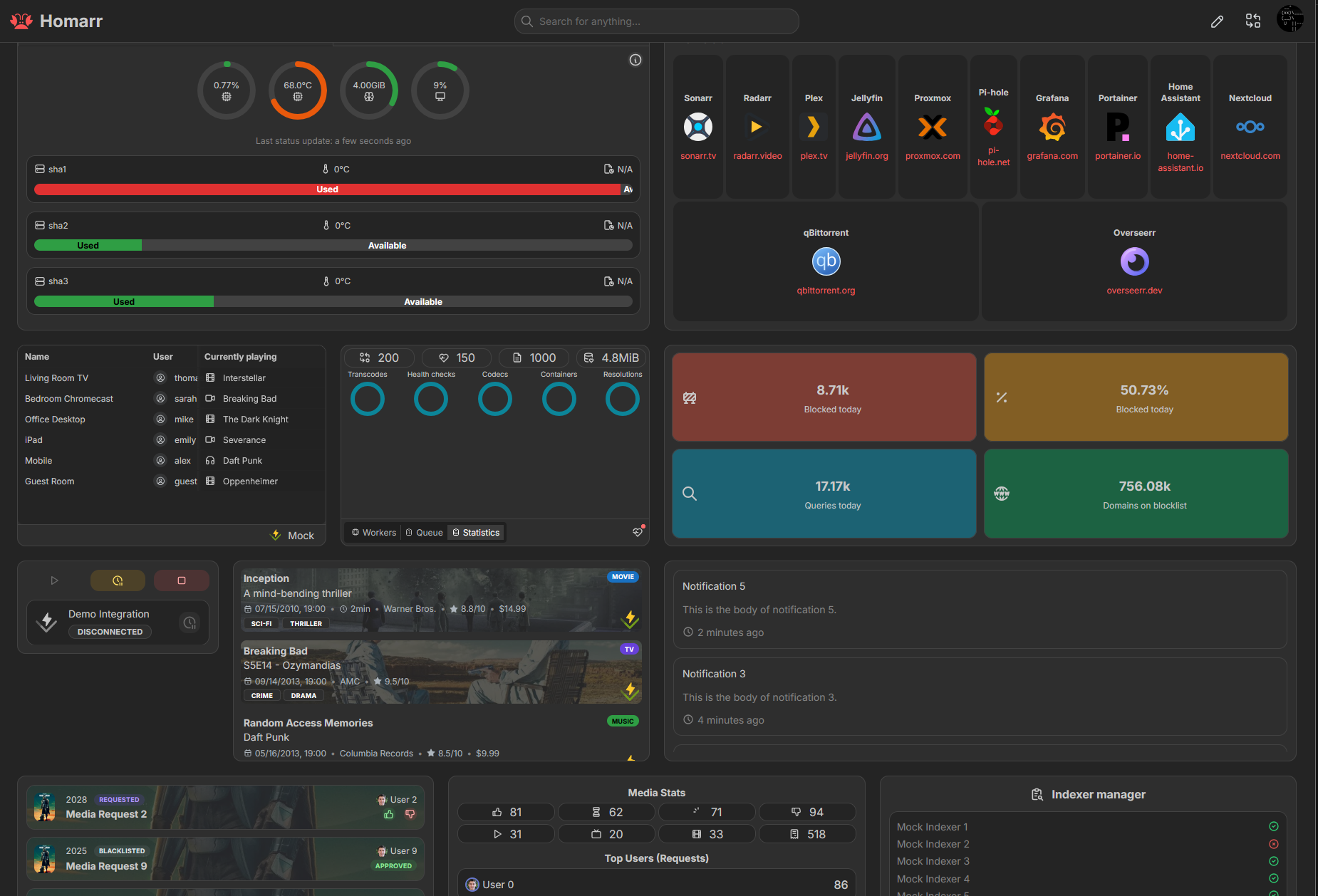Click the Demo Integration timer icon

click(x=190, y=623)
